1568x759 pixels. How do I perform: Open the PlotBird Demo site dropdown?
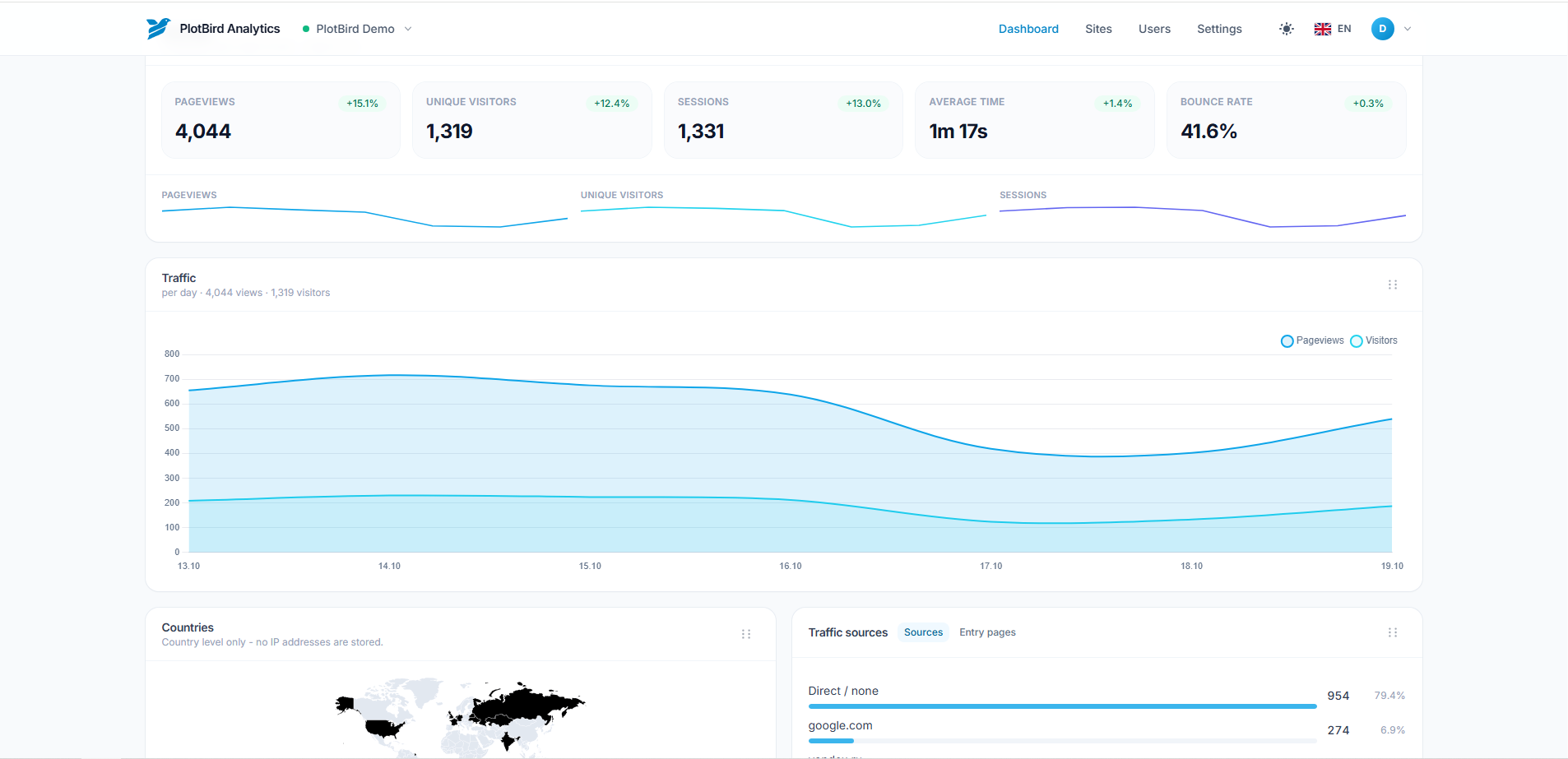click(x=357, y=29)
